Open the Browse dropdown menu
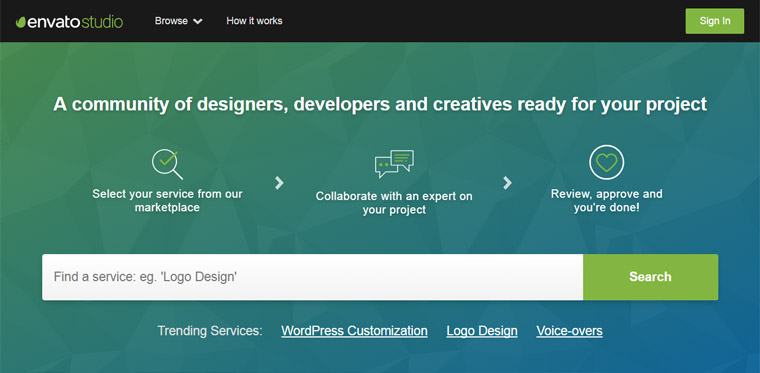 [178, 21]
